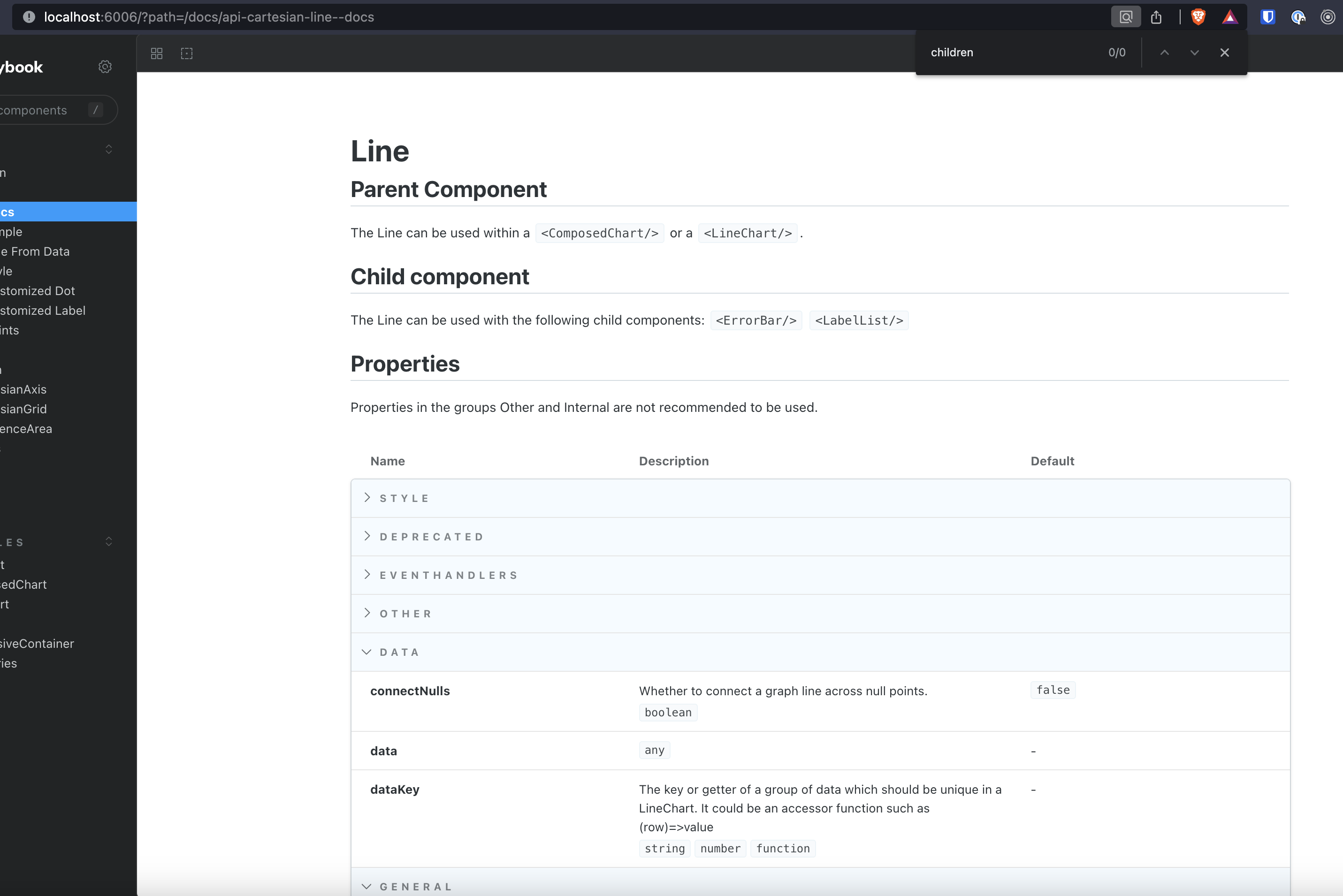The image size is (1343, 896).
Task: Open the Bitwarden extension icon
Action: pos(1267,16)
